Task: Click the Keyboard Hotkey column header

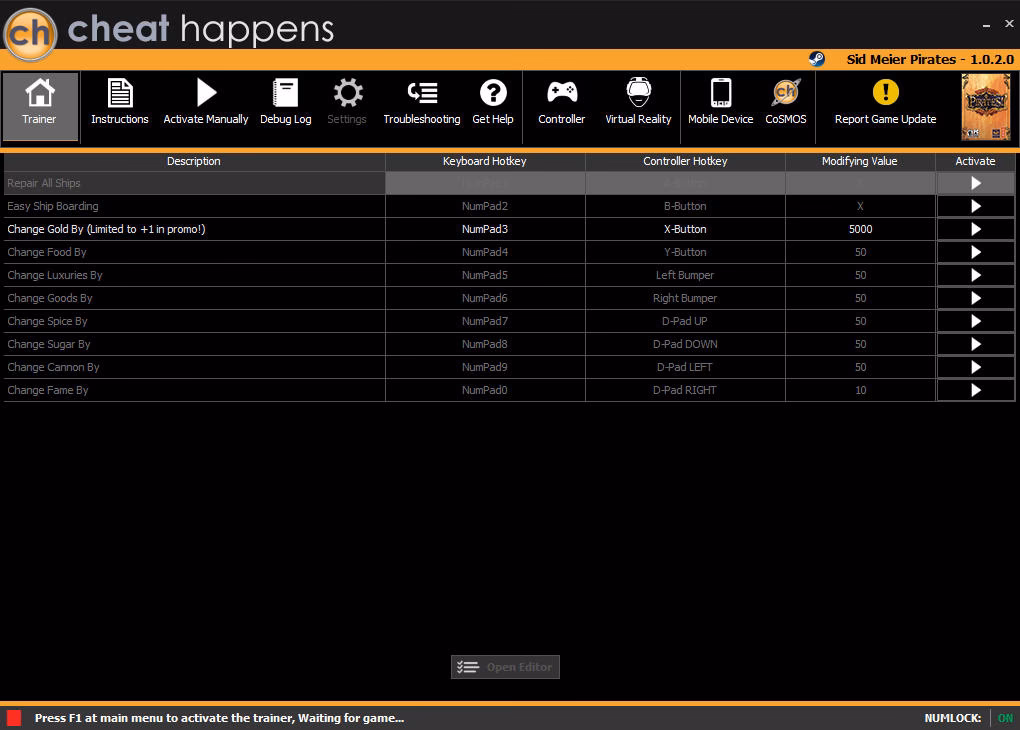Action: pos(485,161)
